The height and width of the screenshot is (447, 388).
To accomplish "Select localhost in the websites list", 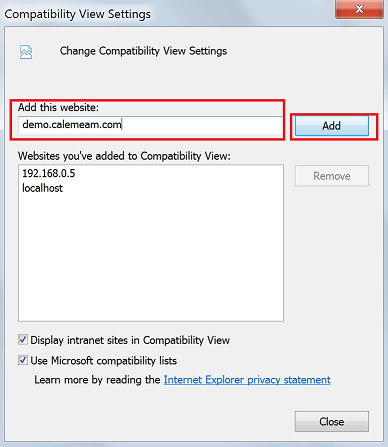I will pyautogui.click(x=42, y=188).
